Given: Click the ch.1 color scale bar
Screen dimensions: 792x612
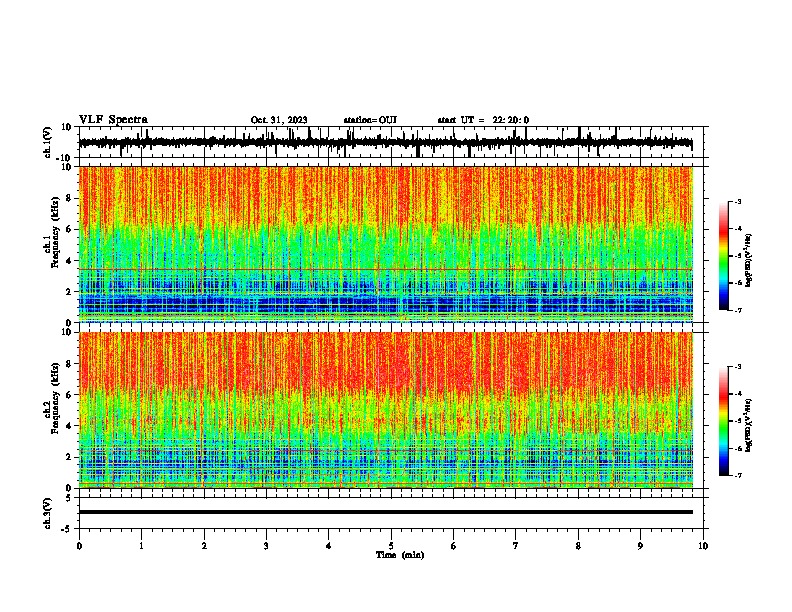Looking at the screenshot, I should 723,256.
